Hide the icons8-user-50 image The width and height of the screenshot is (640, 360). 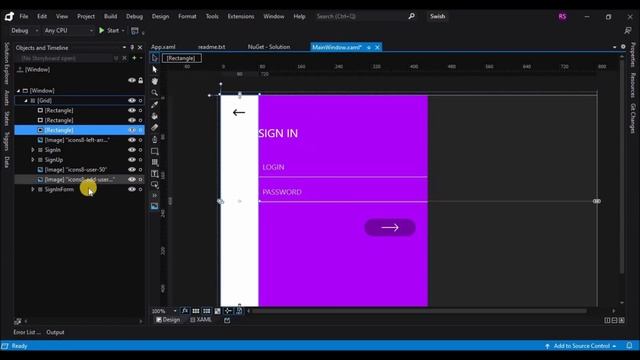pyautogui.click(x=131, y=169)
